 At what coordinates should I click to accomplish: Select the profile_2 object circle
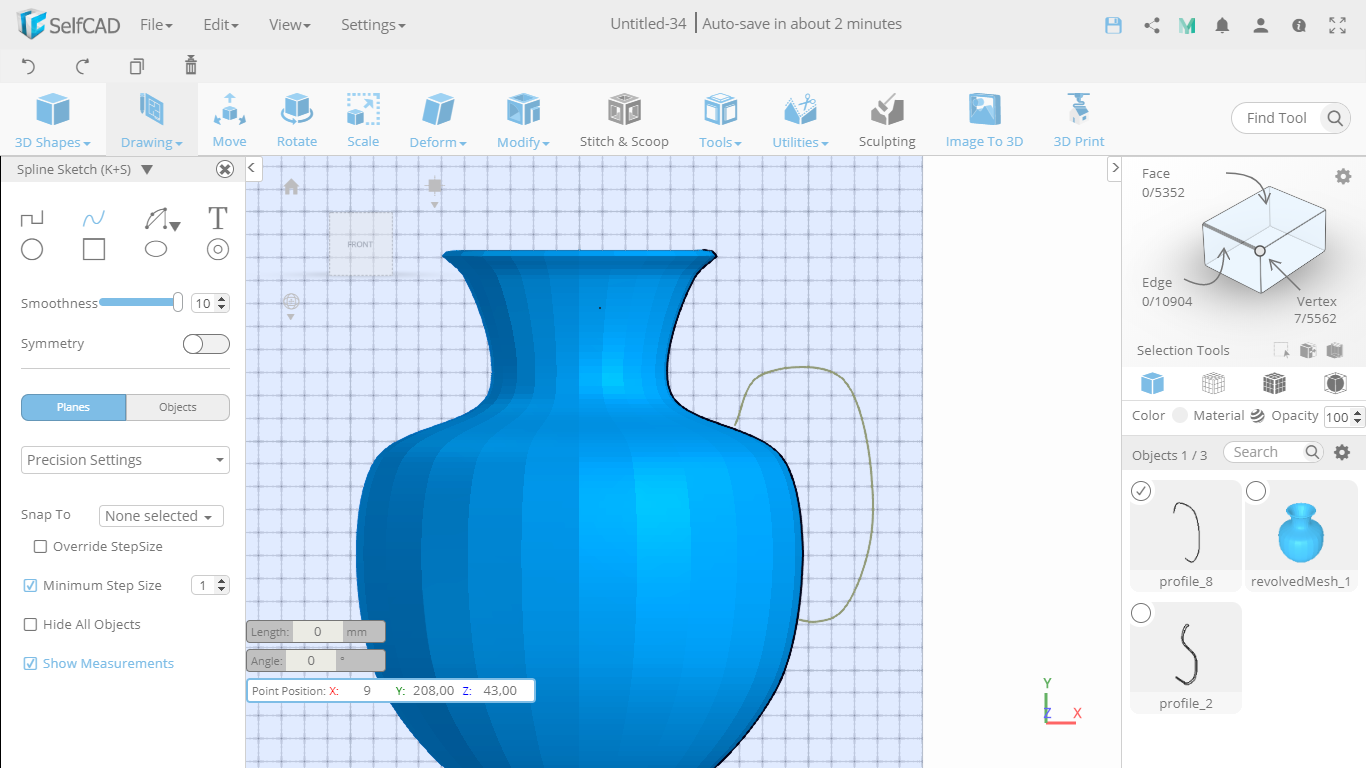(x=1141, y=613)
